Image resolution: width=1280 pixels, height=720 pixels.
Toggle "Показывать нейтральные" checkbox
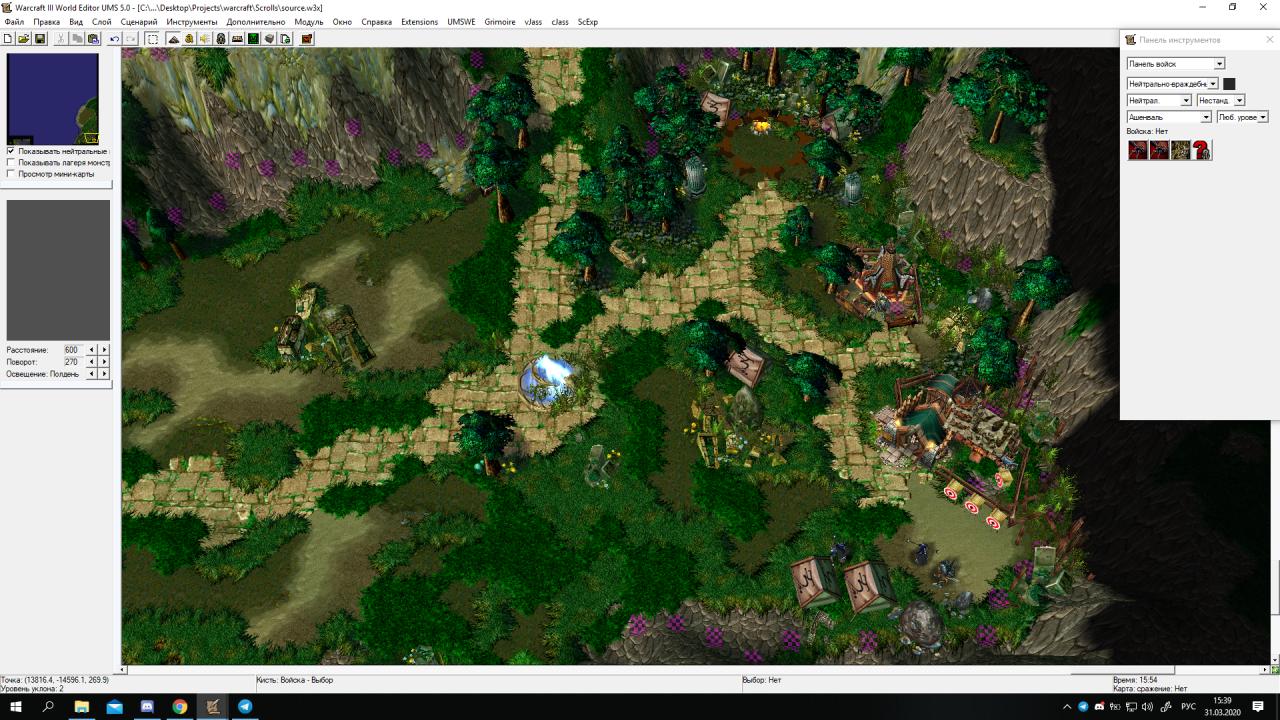(x=11, y=151)
